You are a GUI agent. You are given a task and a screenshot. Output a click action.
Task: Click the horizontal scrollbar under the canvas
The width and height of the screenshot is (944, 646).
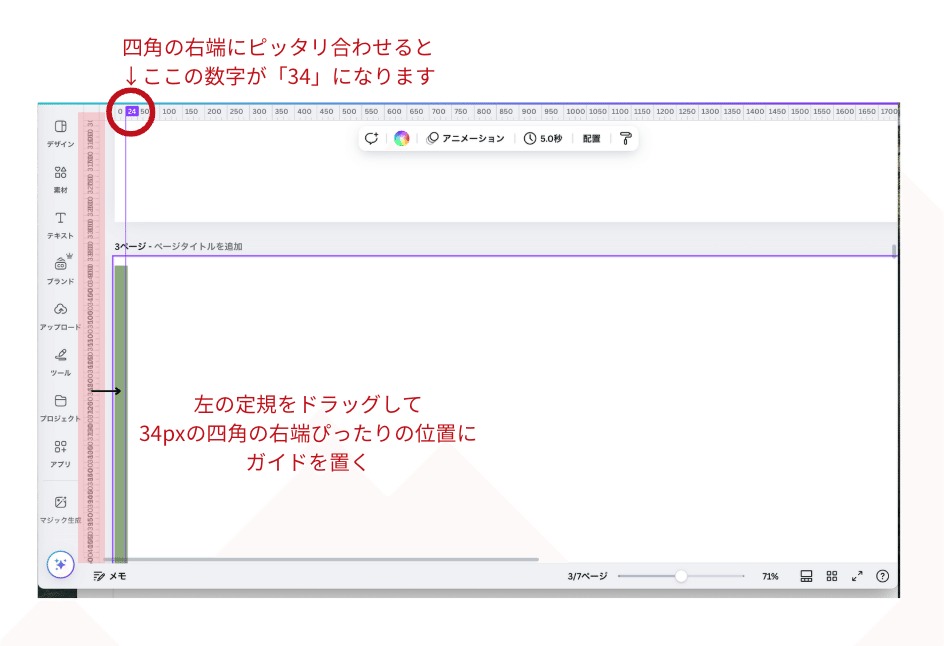tap(320, 559)
